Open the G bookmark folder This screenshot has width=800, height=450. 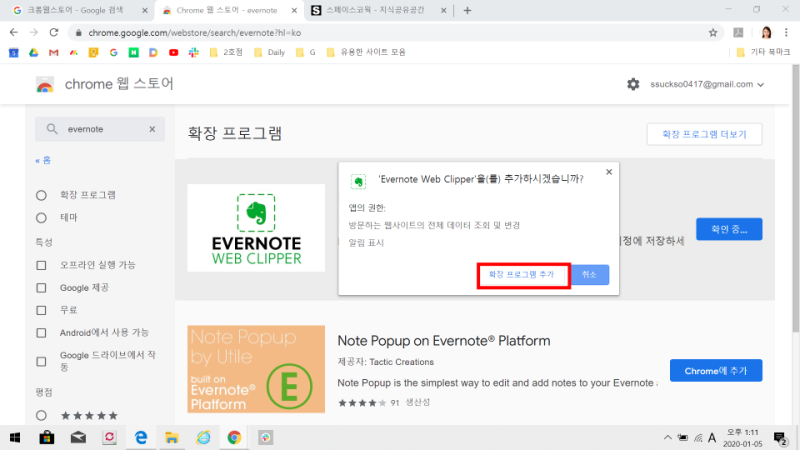306,53
